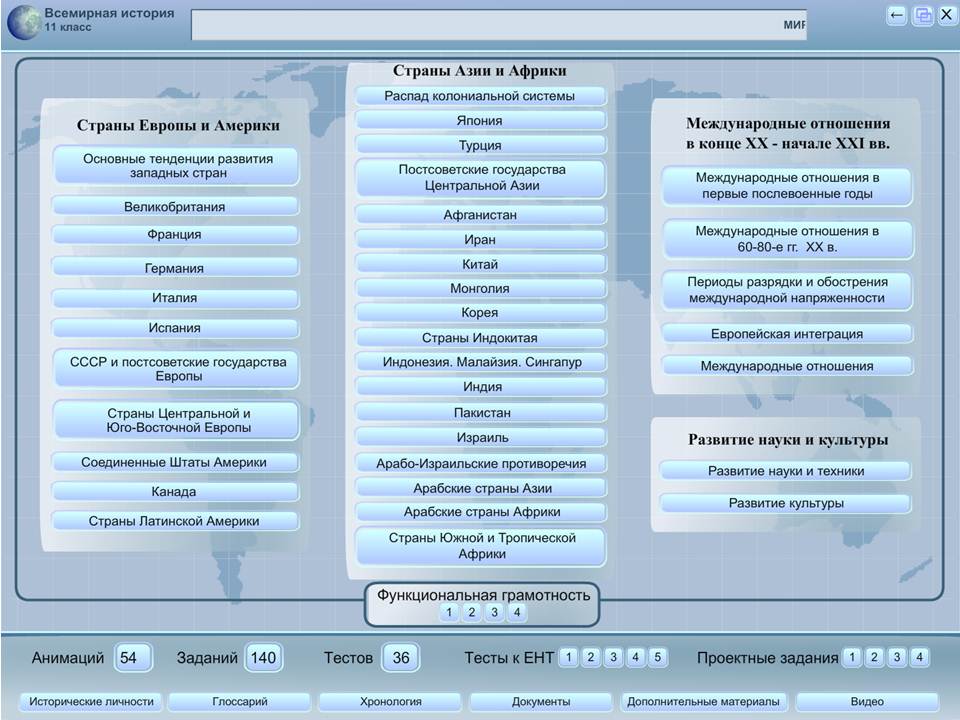Select Индонезия. Малайзия. Сингапур

(481, 362)
